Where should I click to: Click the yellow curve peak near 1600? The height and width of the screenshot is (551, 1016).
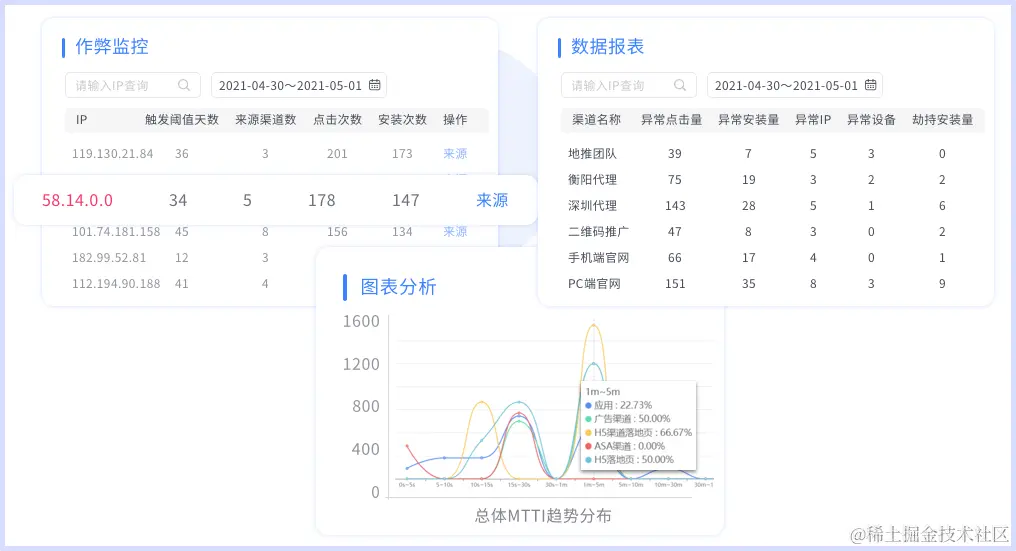(x=594, y=325)
